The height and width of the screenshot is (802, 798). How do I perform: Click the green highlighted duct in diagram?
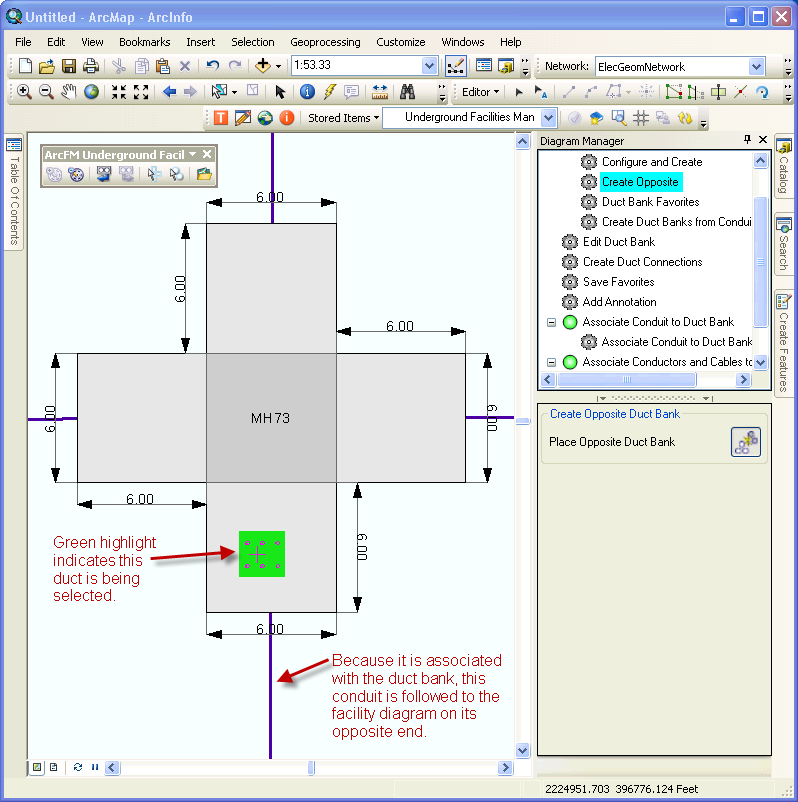[x=262, y=554]
